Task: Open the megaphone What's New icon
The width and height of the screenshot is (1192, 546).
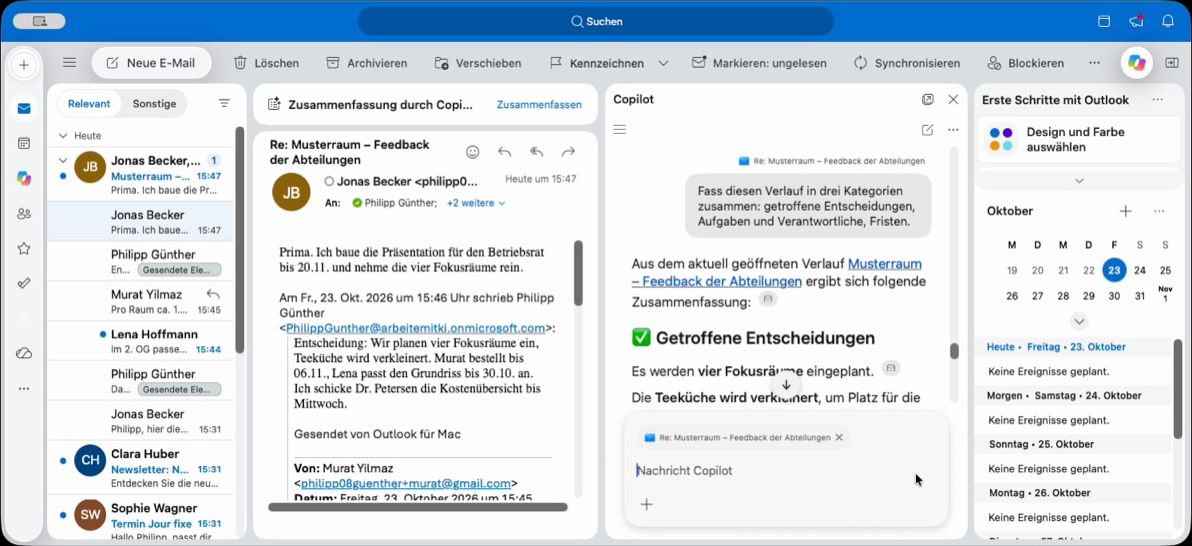Action: (1137, 21)
